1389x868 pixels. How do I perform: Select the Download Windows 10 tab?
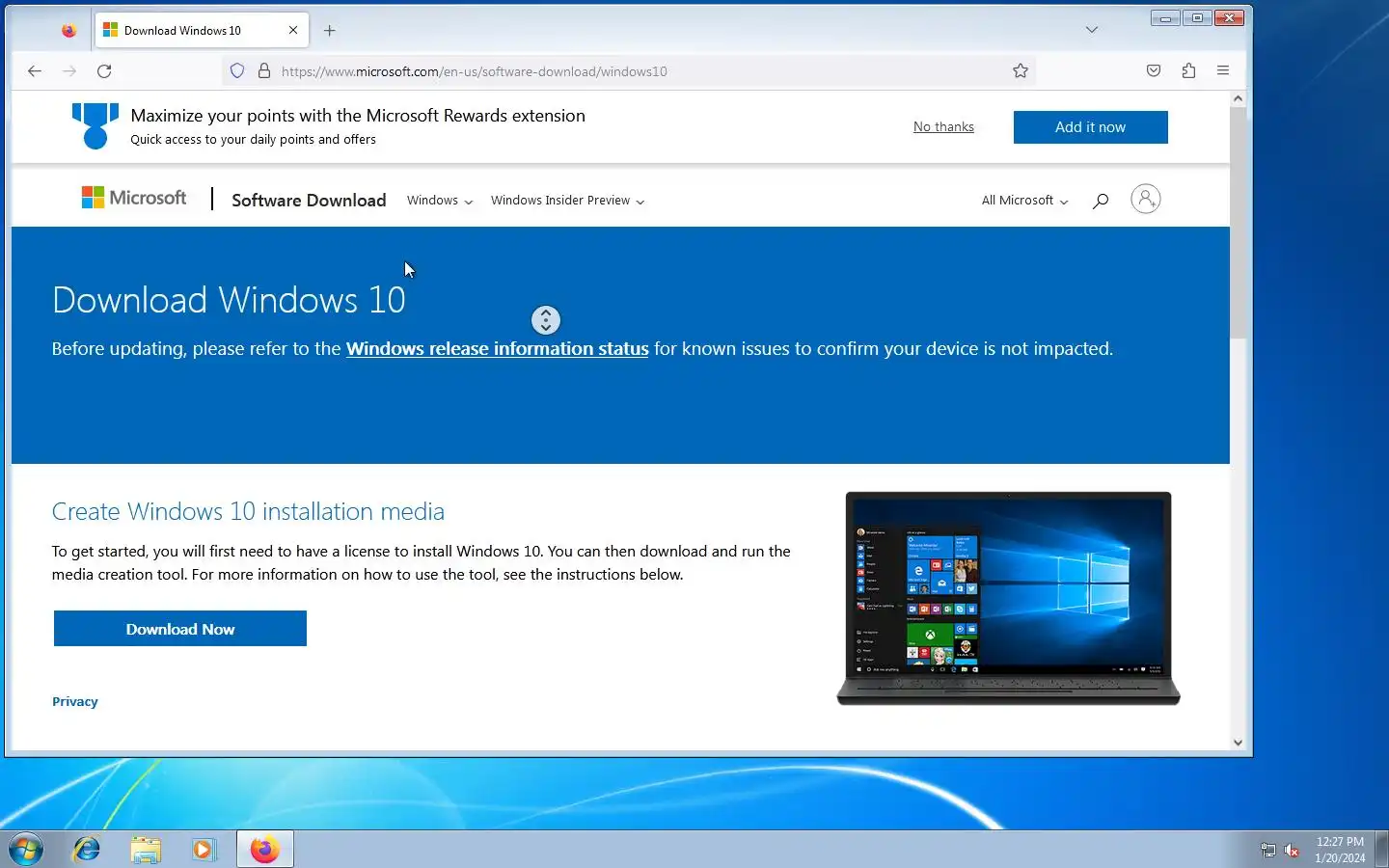[x=202, y=31]
